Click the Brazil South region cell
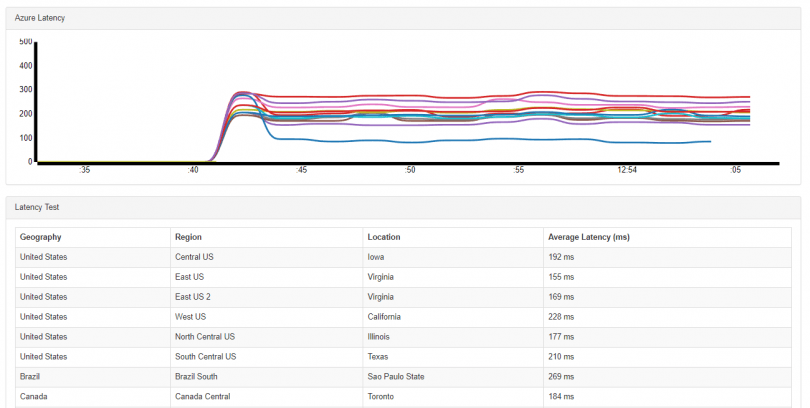Image resolution: width=810 pixels, height=408 pixels. 198,377
